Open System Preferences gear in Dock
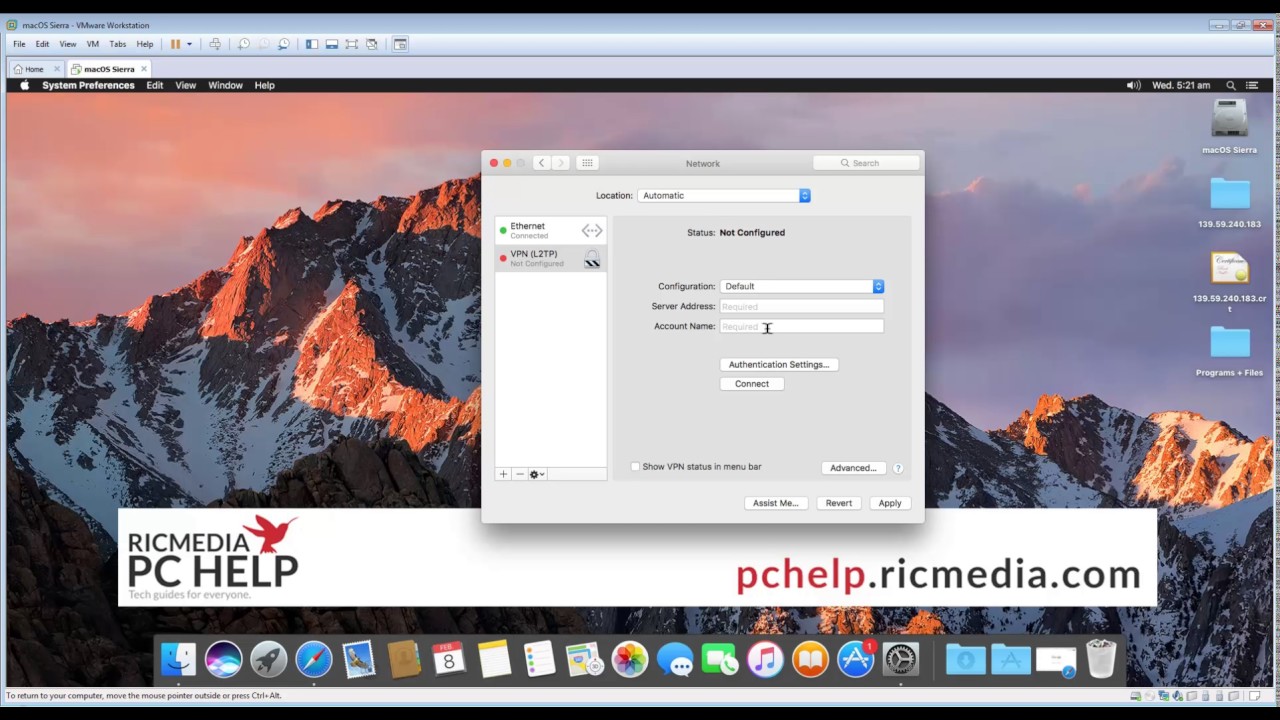The width and height of the screenshot is (1280, 720). [x=901, y=660]
